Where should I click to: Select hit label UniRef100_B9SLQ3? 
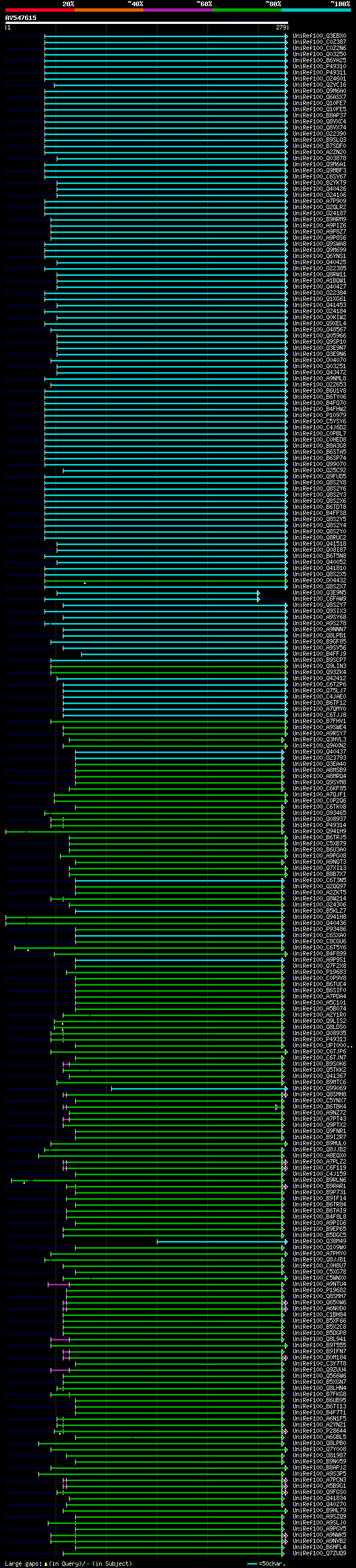click(319, 140)
